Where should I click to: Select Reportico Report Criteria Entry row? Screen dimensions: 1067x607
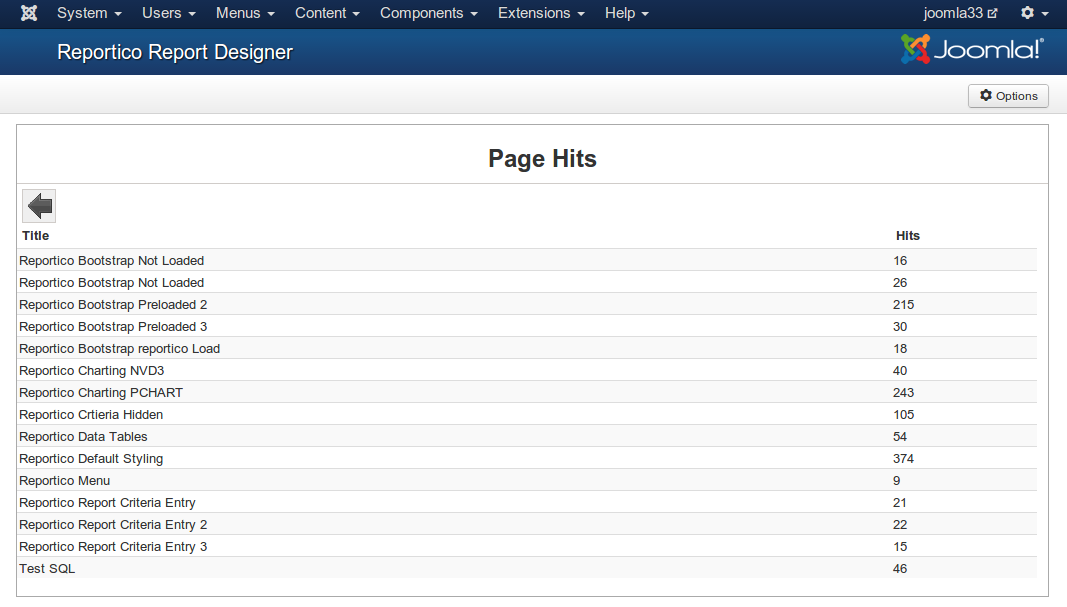coord(527,502)
